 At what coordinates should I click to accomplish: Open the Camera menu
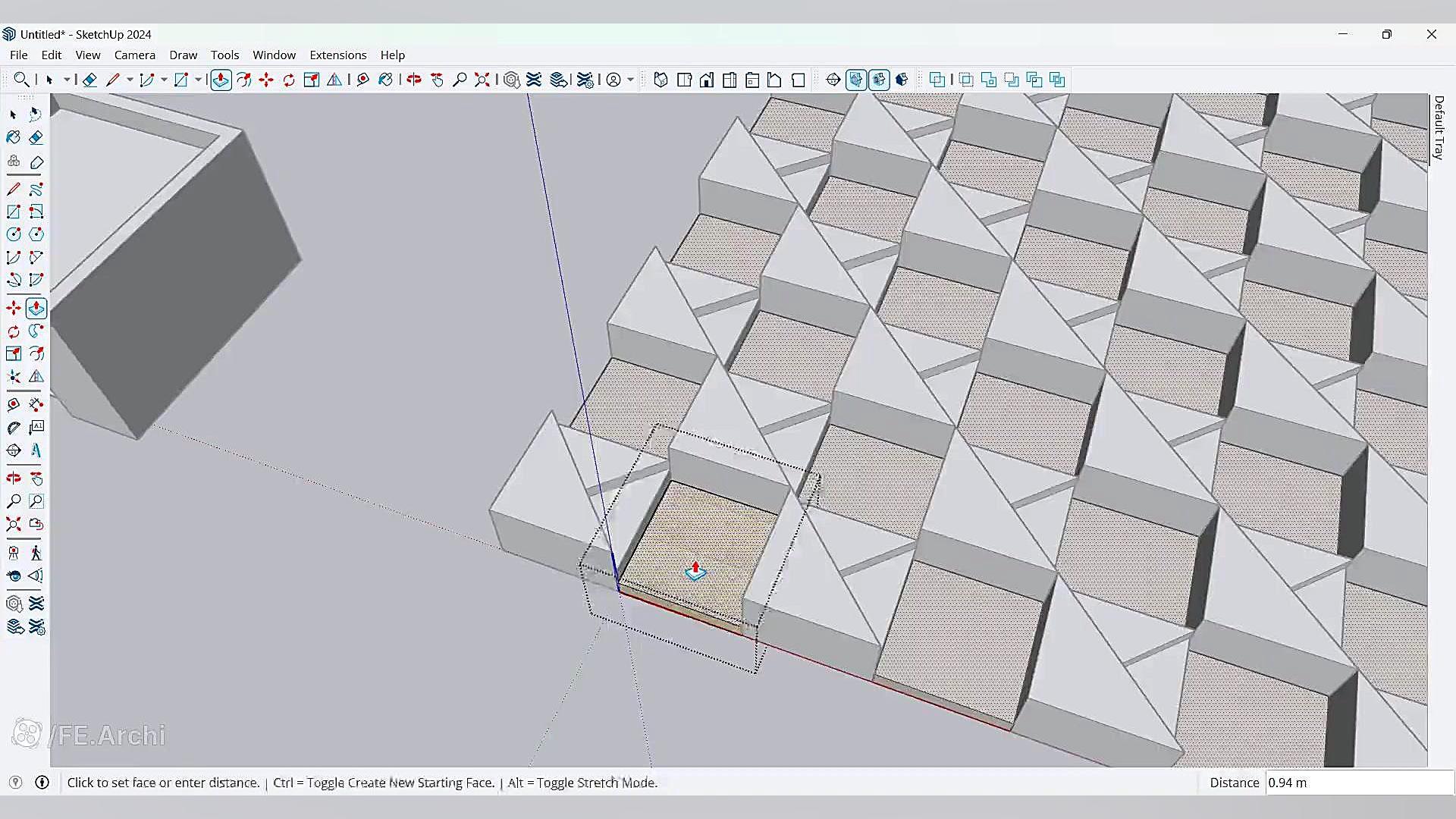point(134,55)
